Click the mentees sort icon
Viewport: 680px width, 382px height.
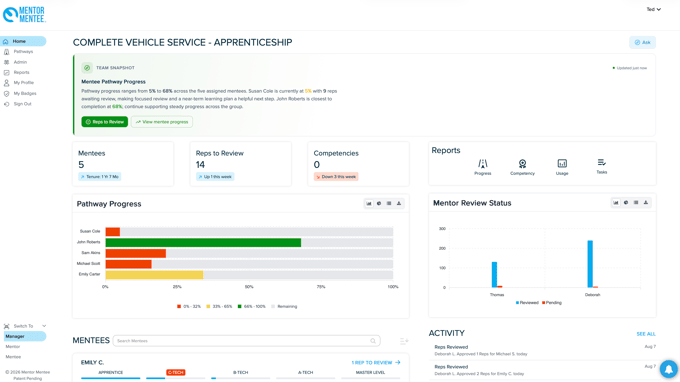(x=404, y=341)
